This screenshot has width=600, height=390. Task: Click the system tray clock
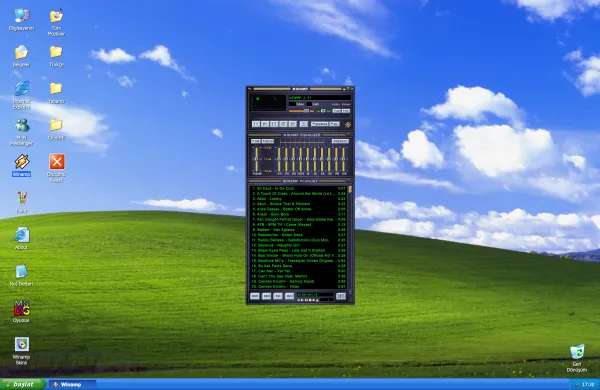point(588,384)
